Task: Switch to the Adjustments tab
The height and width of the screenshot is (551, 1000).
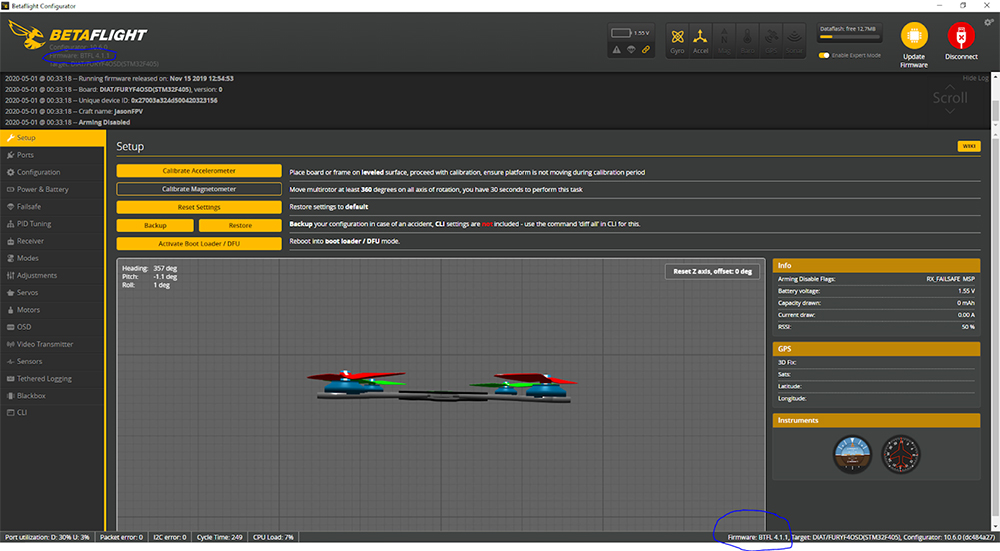Action: [x=53, y=276]
